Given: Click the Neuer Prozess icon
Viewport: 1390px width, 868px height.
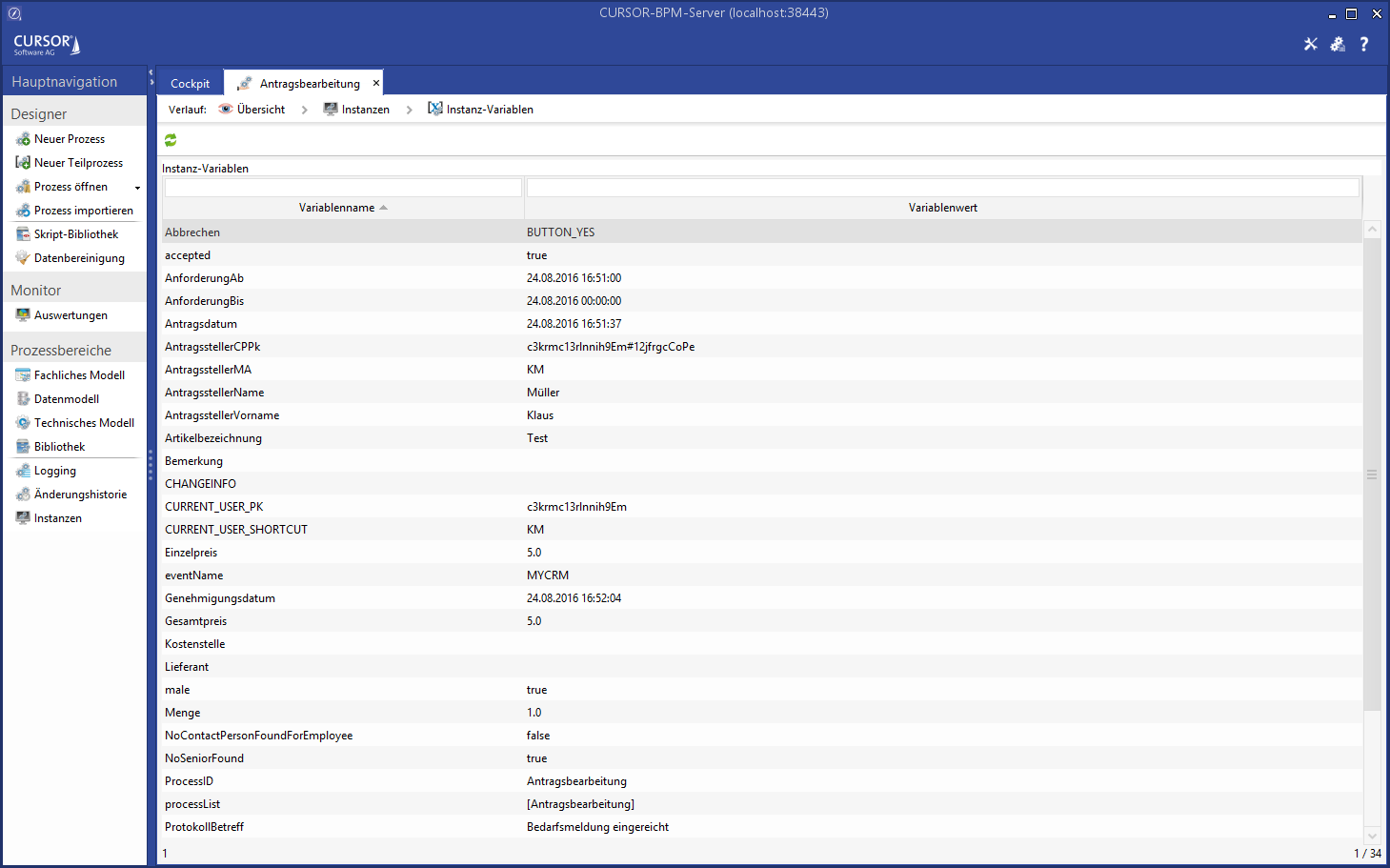Looking at the screenshot, I should click(23, 139).
